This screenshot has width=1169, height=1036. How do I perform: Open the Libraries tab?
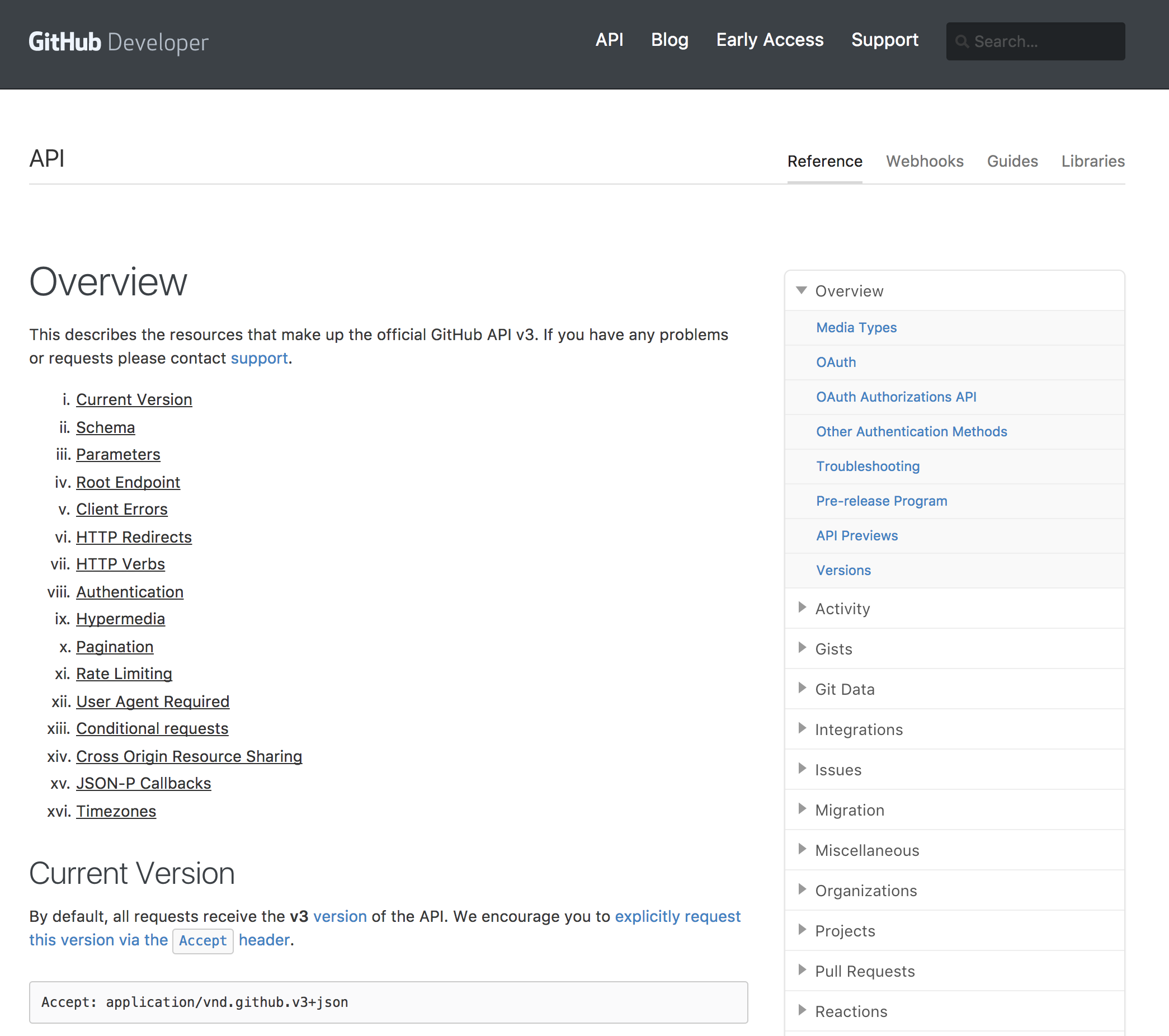click(1092, 161)
